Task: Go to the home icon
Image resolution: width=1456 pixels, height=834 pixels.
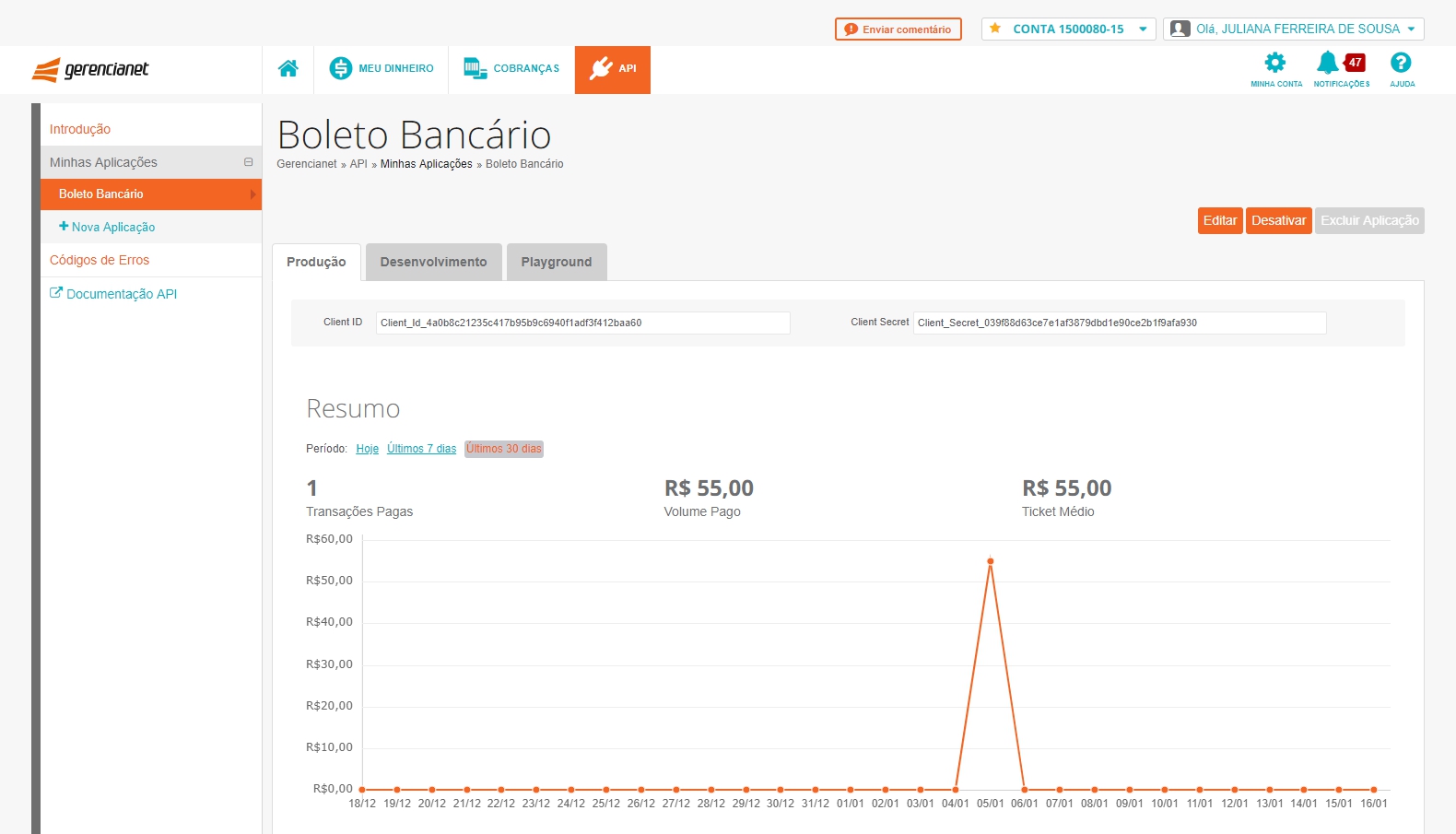Action: tap(288, 69)
